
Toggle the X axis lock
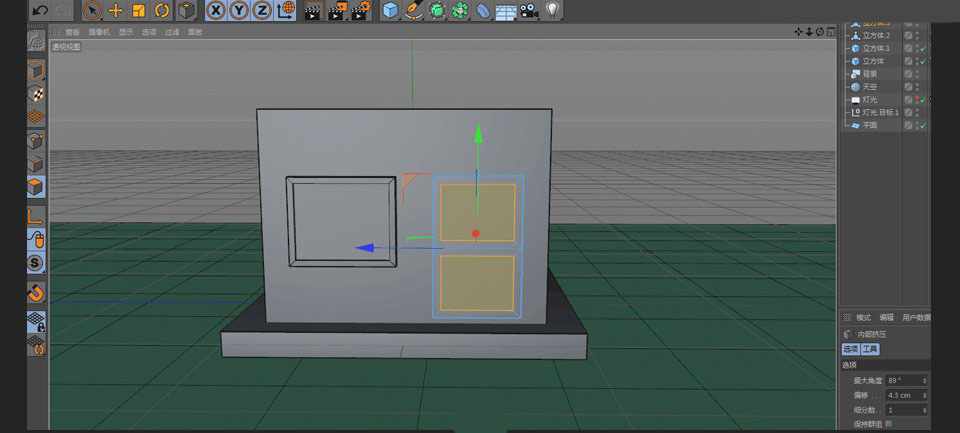coord(216,11)
